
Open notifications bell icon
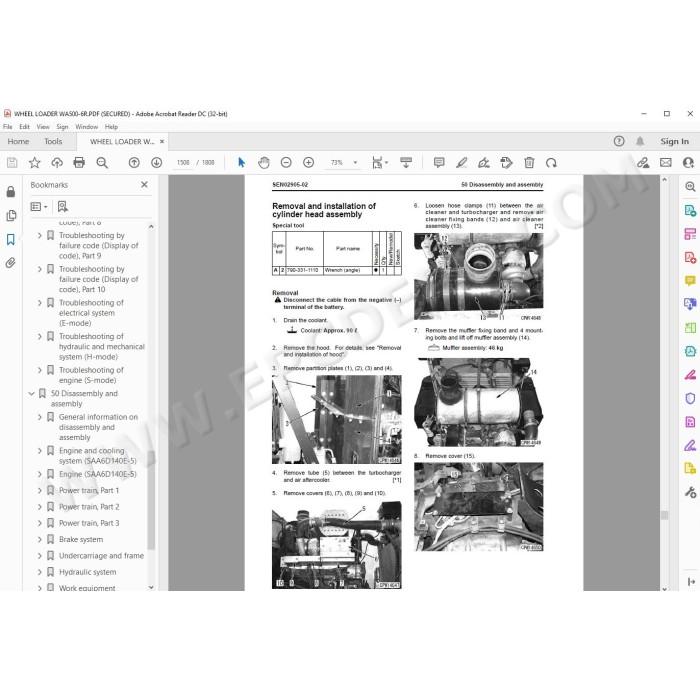tap(640, 142)
